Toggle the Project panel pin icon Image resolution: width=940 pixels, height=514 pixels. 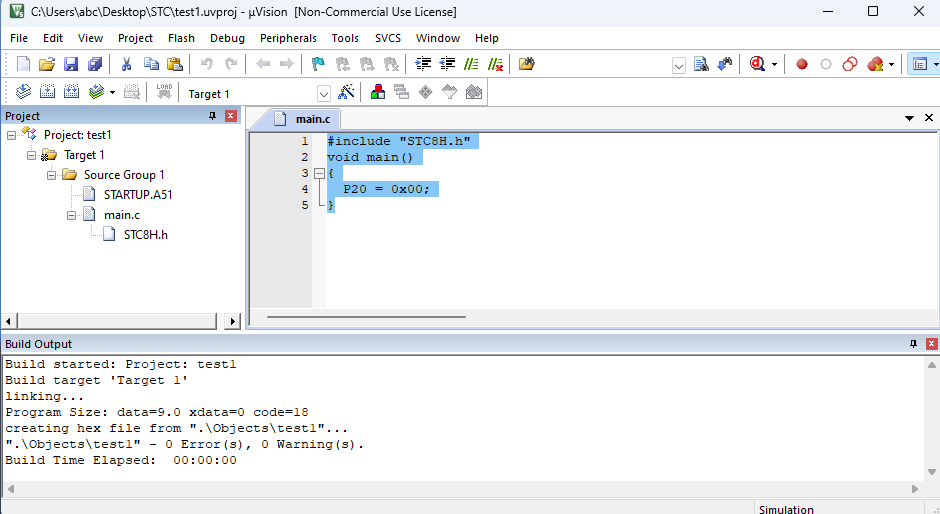(212, 116)
